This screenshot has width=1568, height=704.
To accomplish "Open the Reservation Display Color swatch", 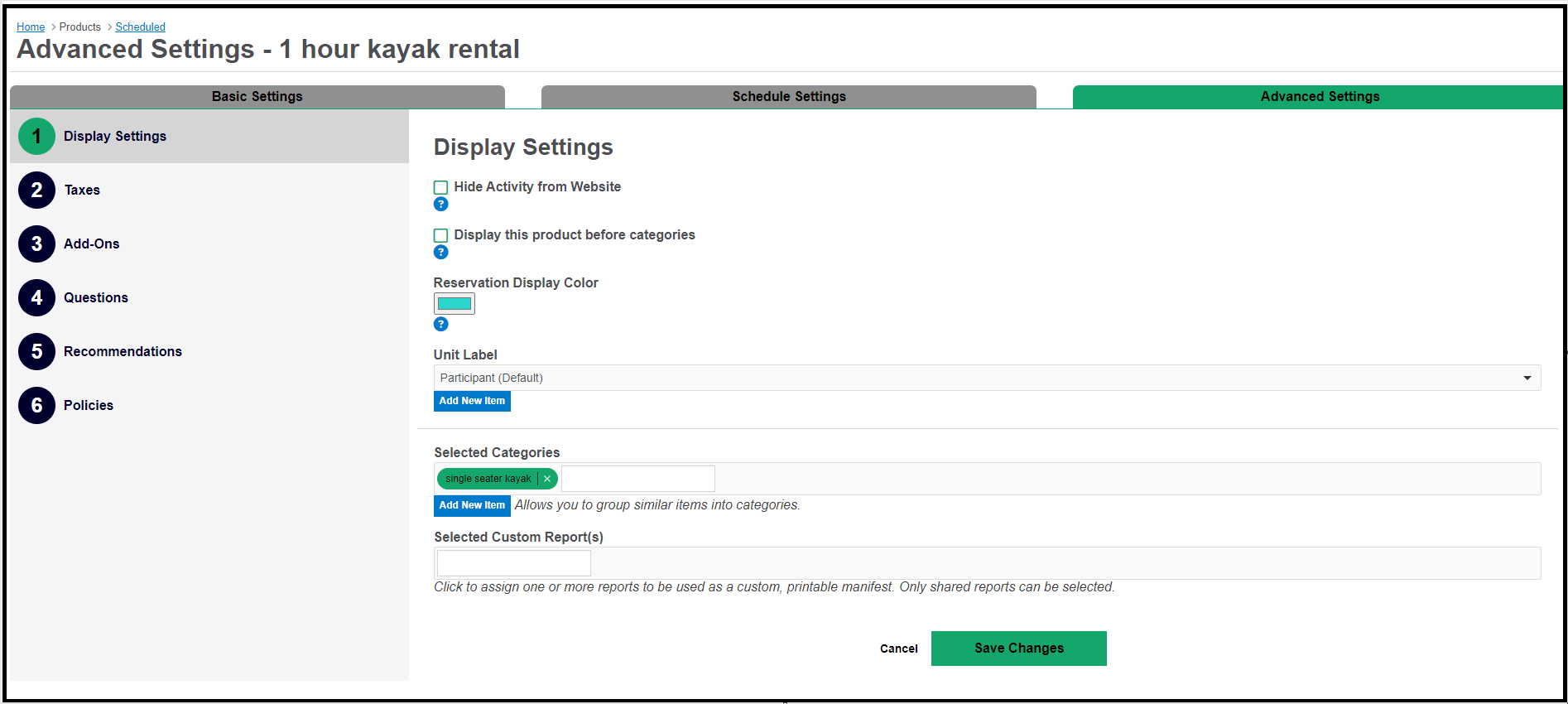I will point(455,304).
